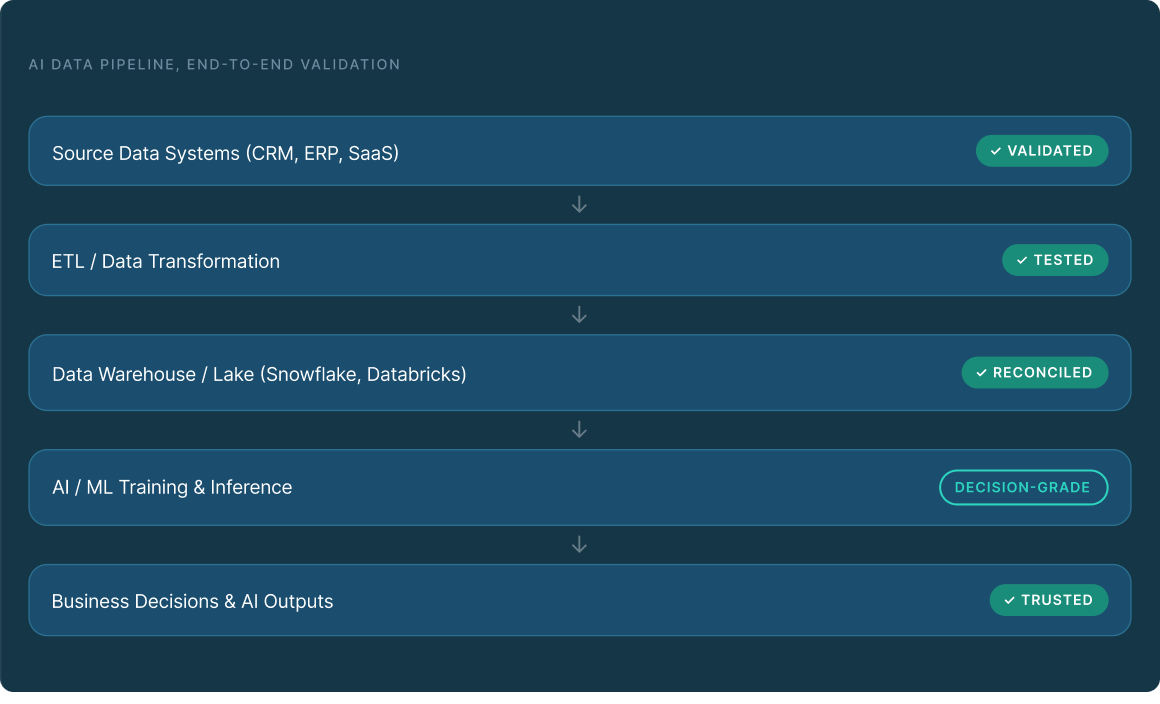
Task: Click the down arrow below ETL / Data Transformation
Action: tap(579, 315)
